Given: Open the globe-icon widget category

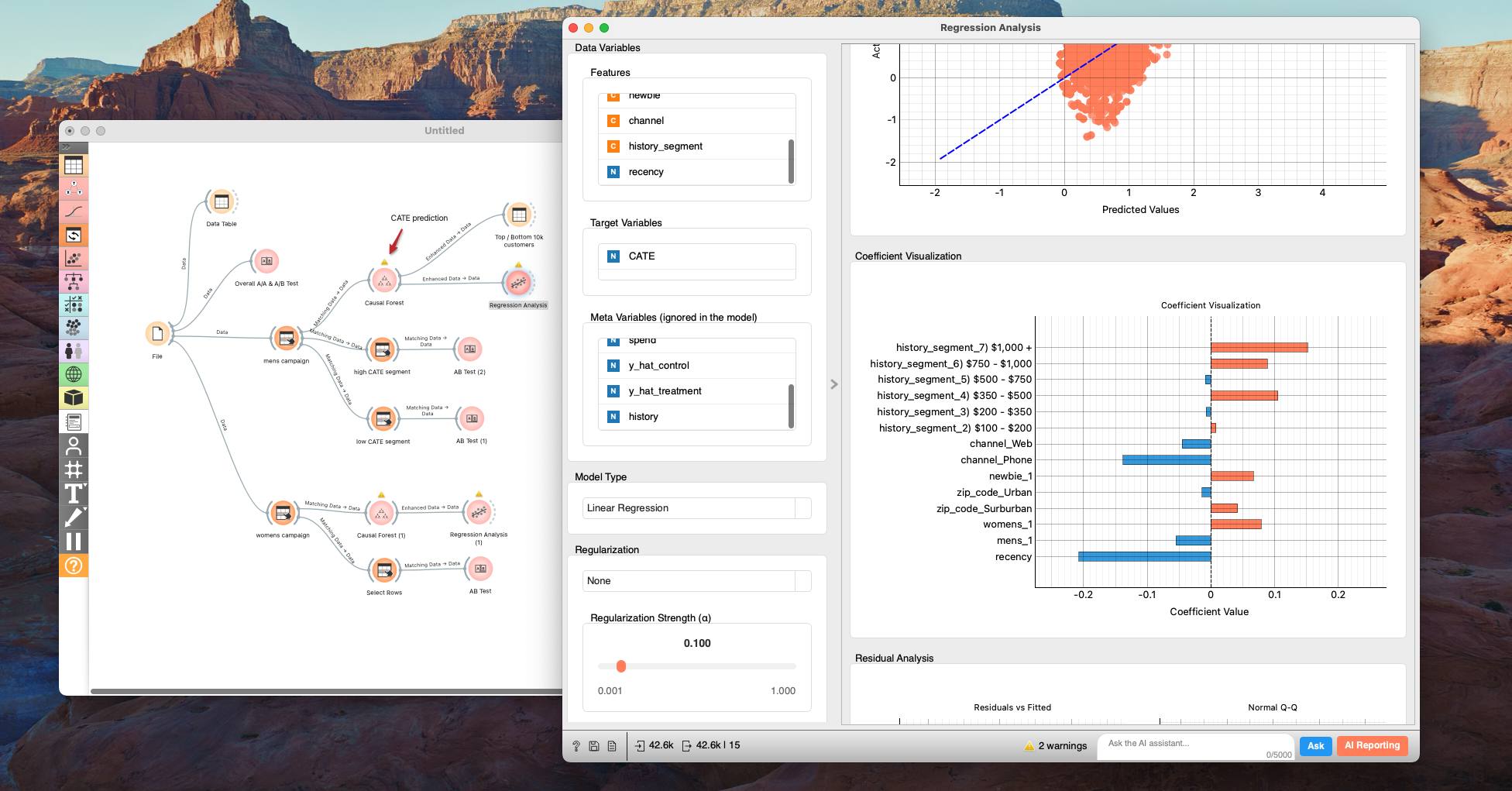Looking at the screenshot, I should pyautogui.click(x=74, y=375).
